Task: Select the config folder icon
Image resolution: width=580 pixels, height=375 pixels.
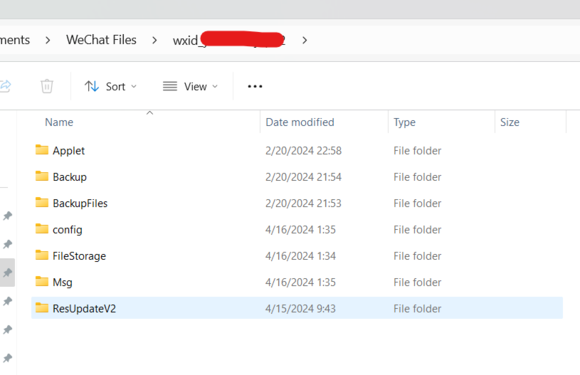Action: (42, 229)
